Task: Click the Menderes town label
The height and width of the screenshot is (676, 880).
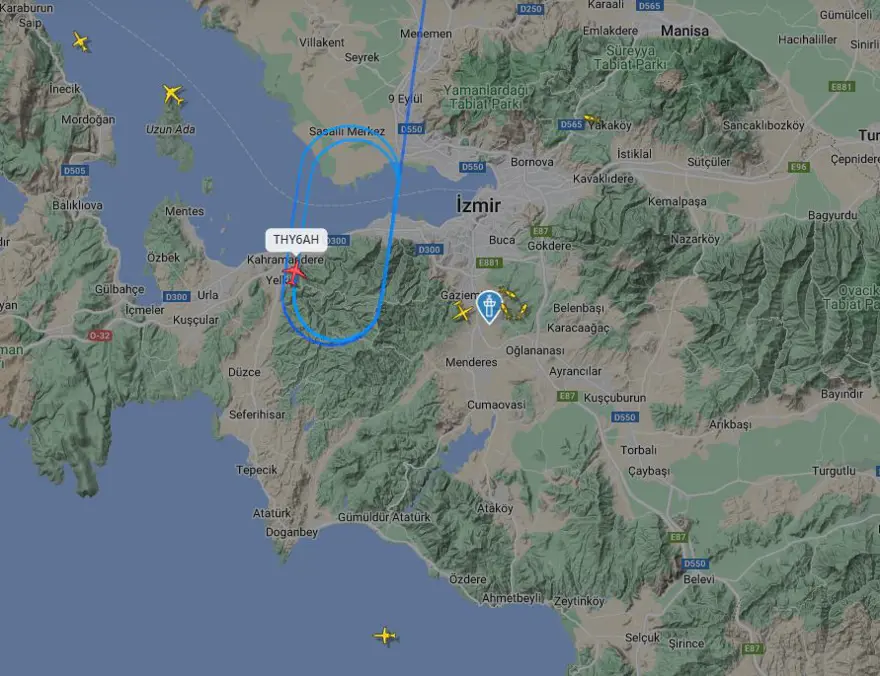Action: (471, 362)
